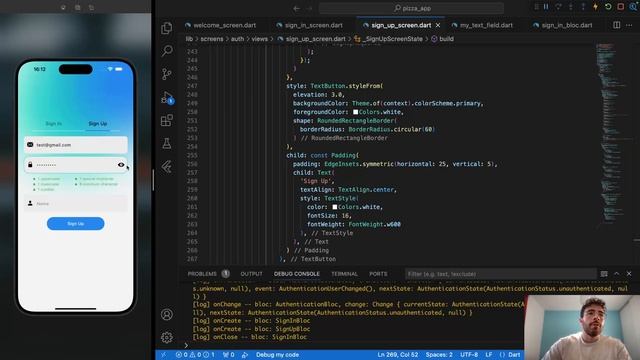Click the pizza_app command center search box

[411, 8]
